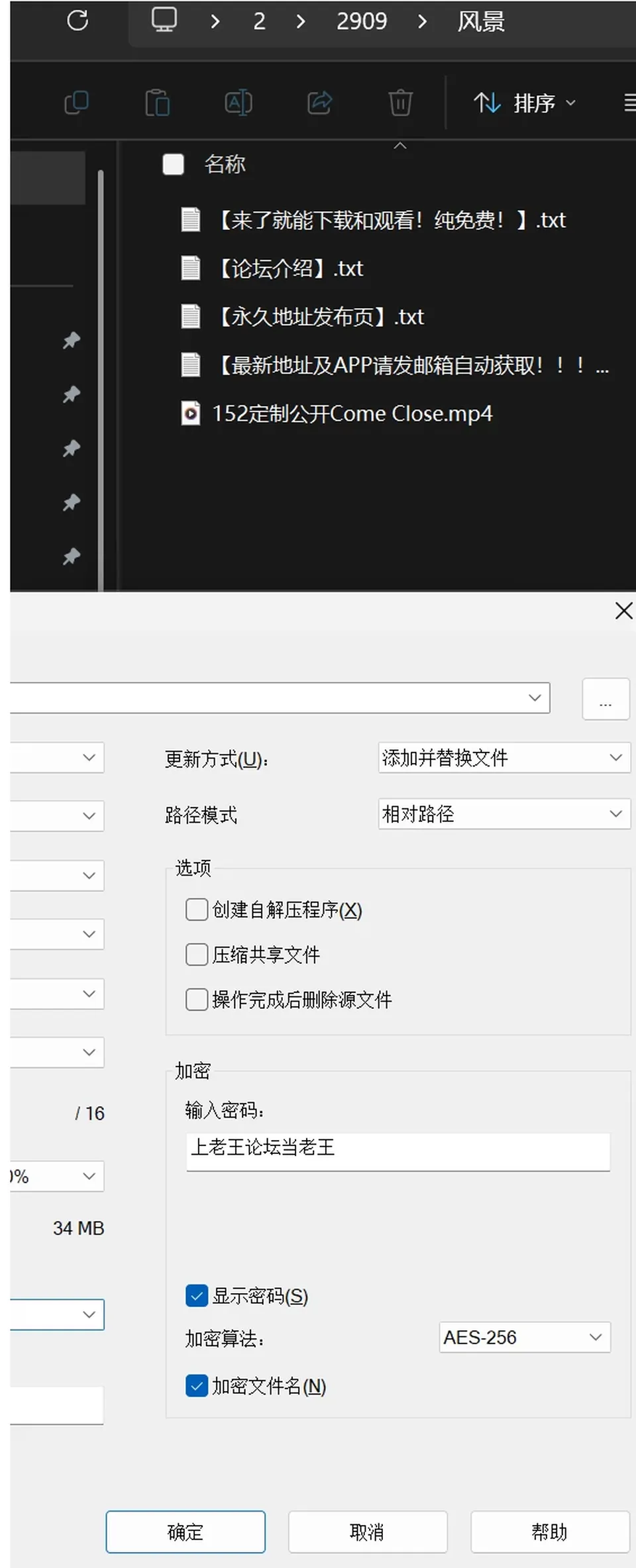Tick the select-all checkbox beside 名称

click(173, 164)
